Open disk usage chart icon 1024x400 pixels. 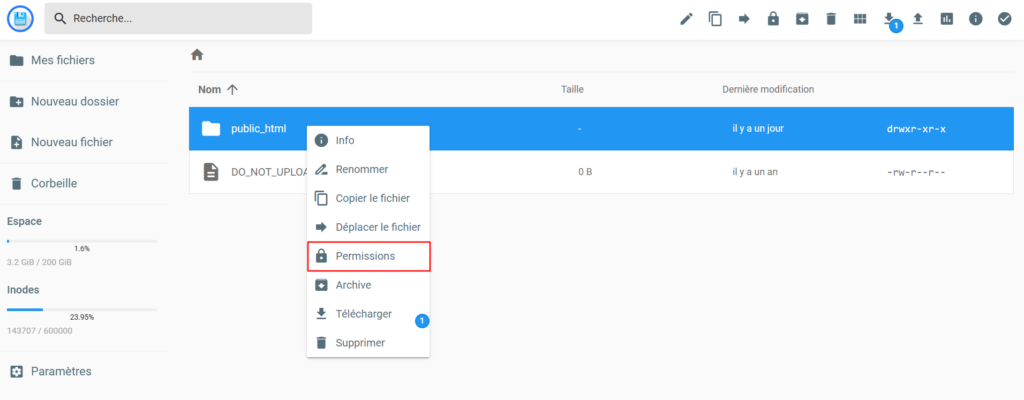[x=947, y=19]
